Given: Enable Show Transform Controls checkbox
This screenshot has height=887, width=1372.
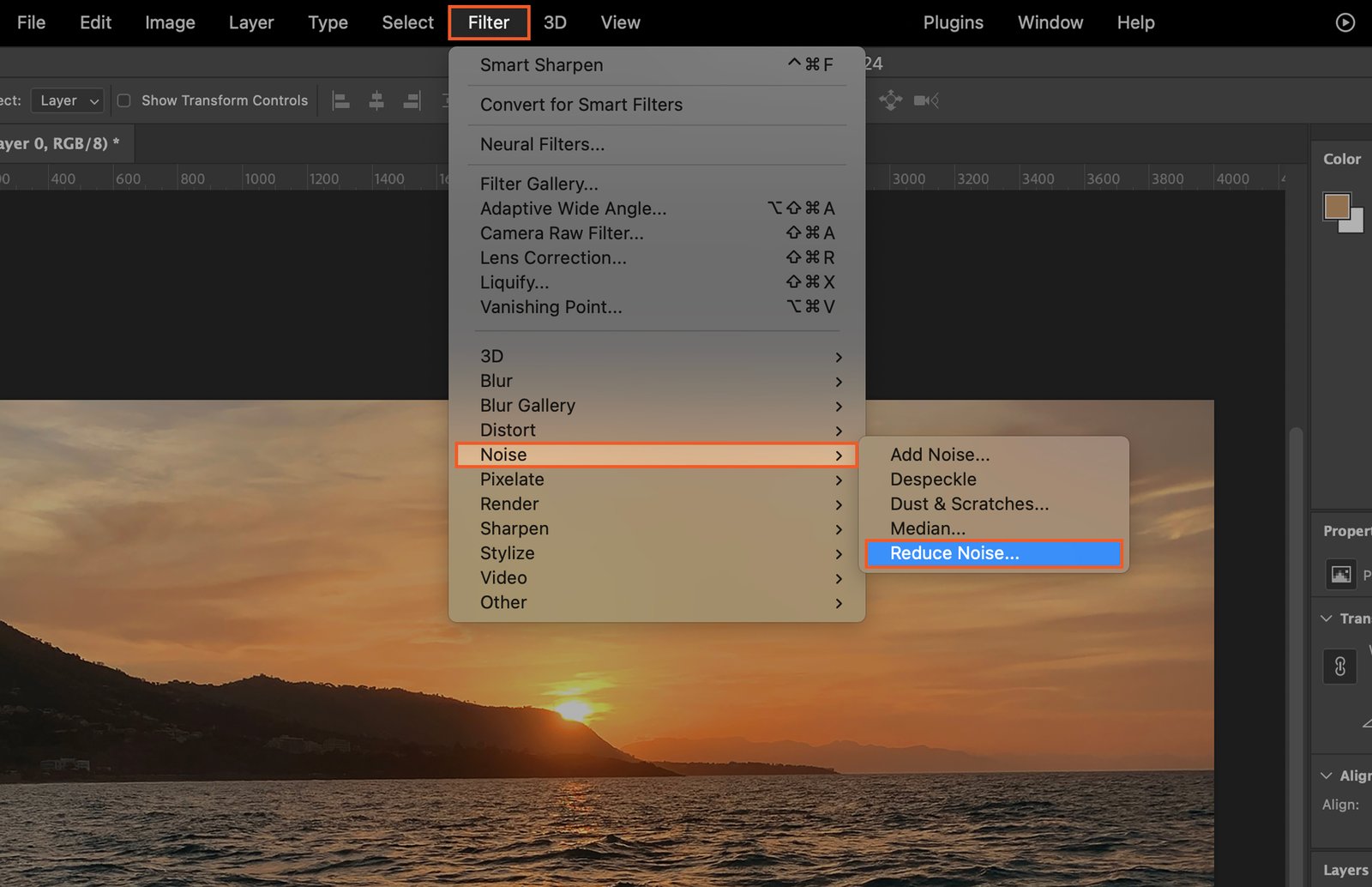Looking at the screenshot, I should tap(124, 100).
